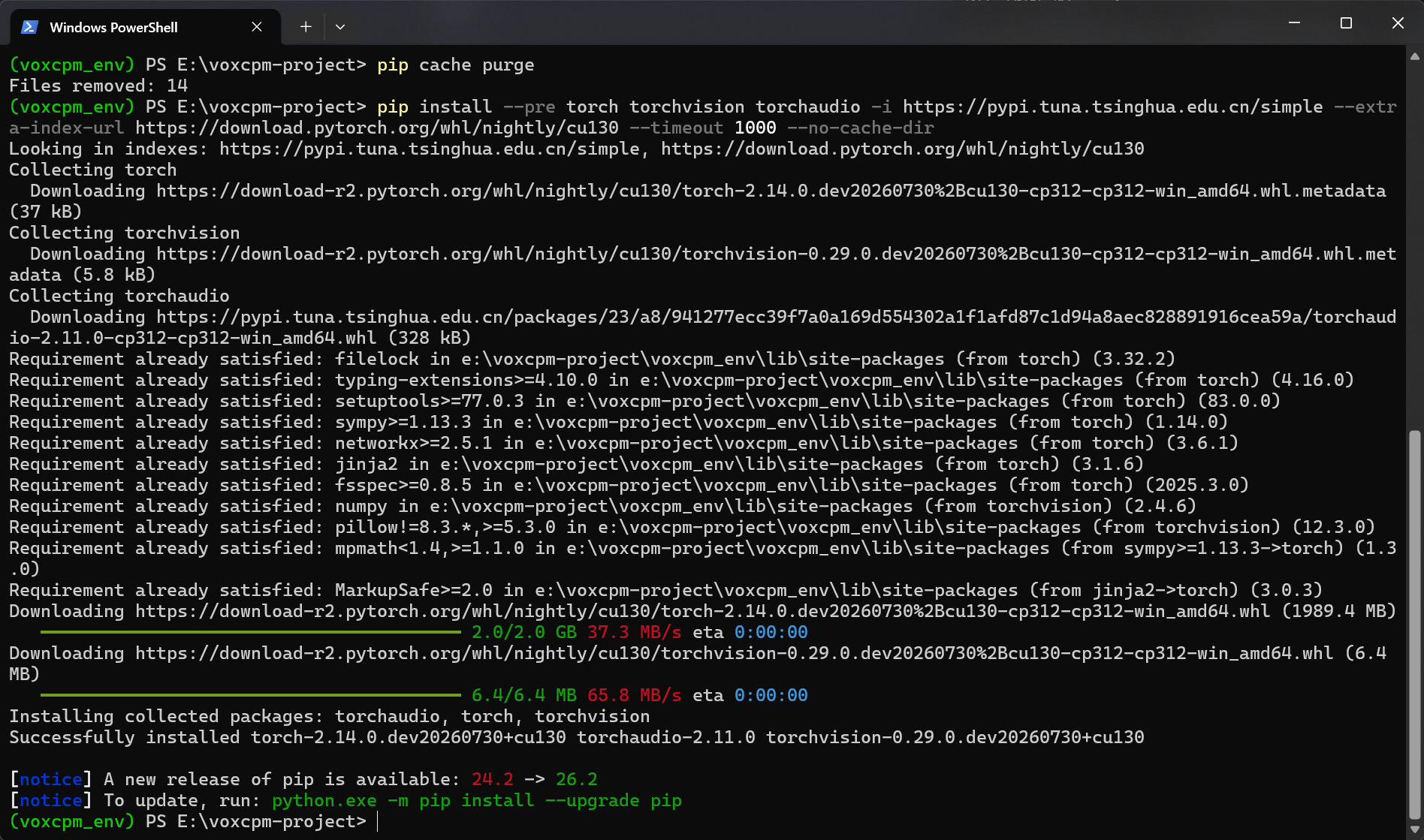This screenshot has height=840, width=1424.
Task: Click the "(328 kB)" torchaudio size text
Action: coord(430,339)
